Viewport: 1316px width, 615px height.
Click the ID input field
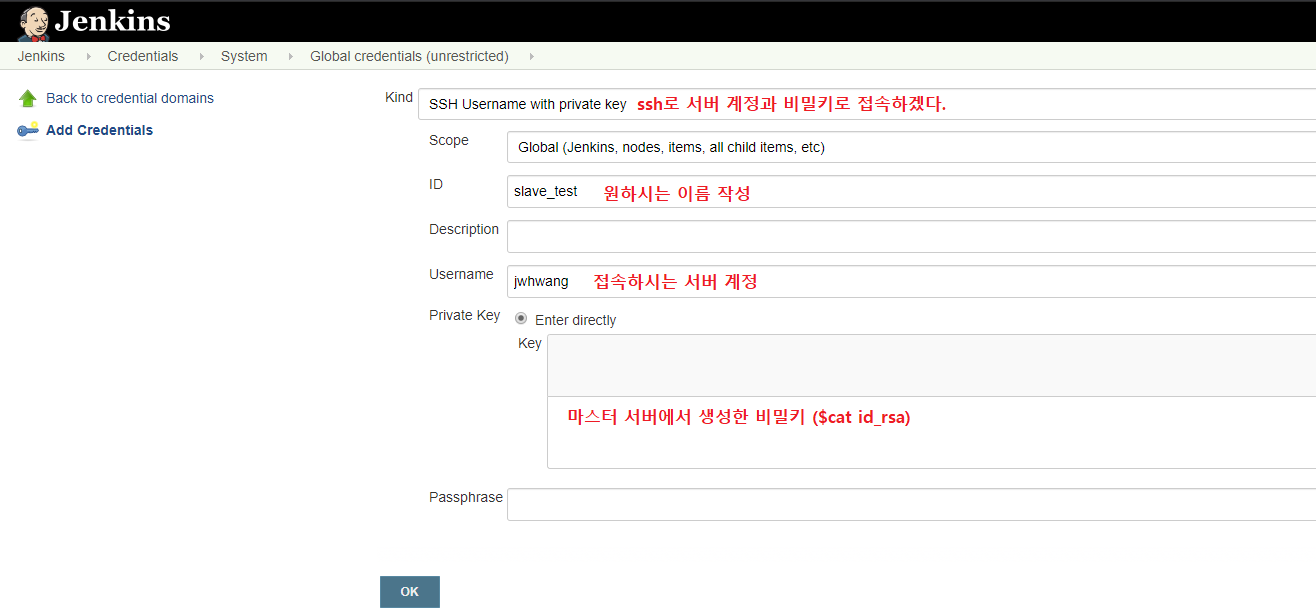click(x=911, y=191)
